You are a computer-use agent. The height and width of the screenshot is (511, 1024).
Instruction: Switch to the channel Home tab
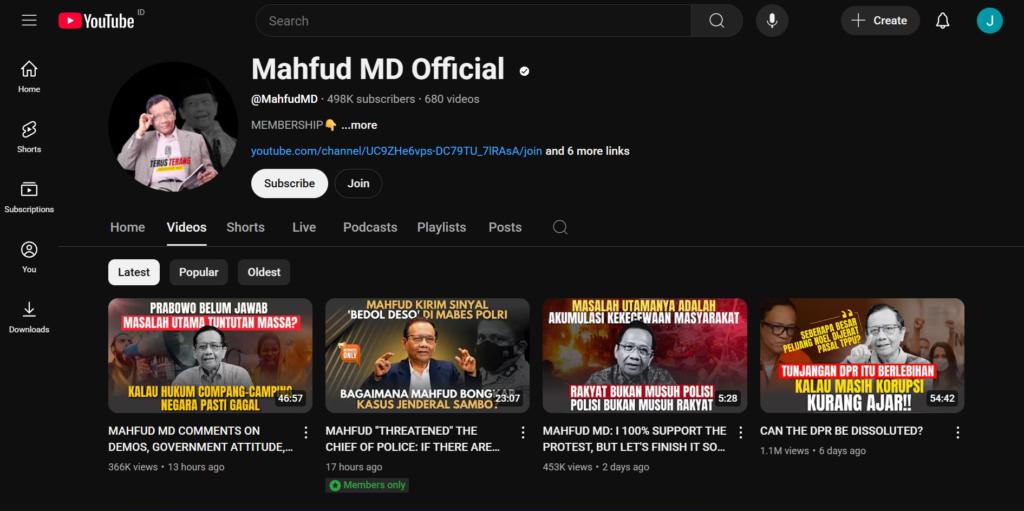coord(127,227)
